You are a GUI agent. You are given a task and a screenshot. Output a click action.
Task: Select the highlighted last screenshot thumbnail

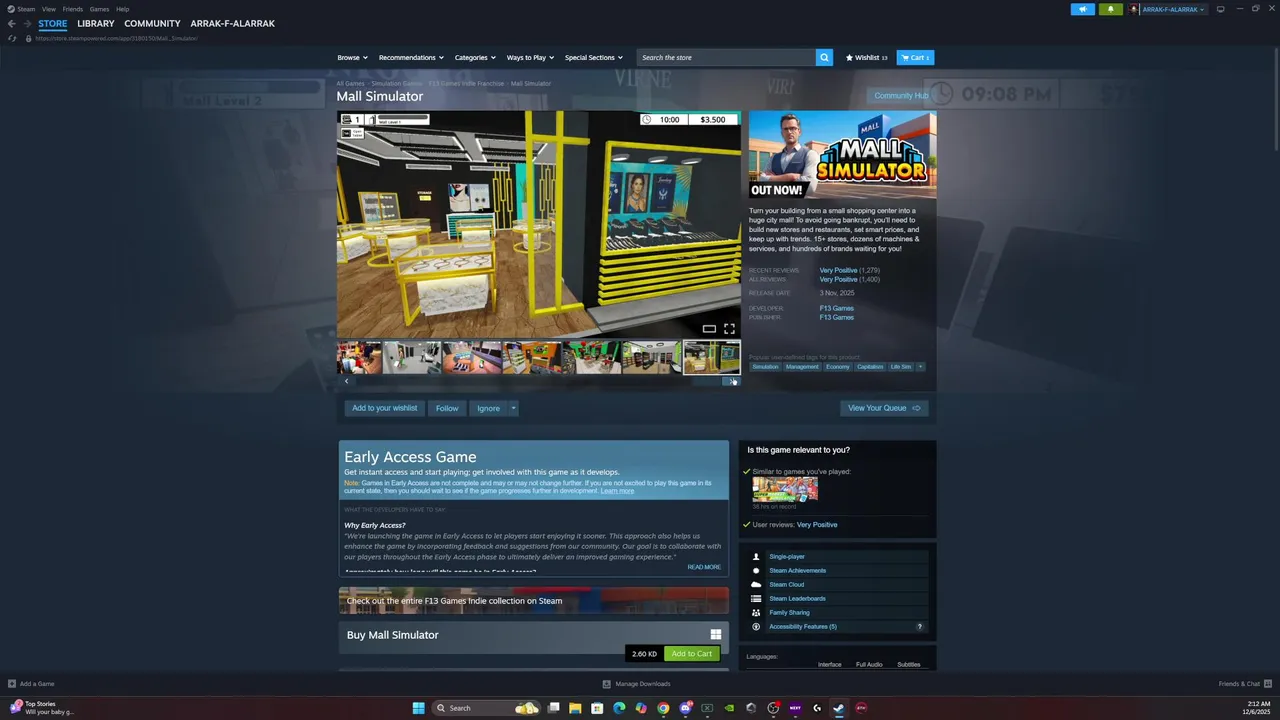[711, 357]
